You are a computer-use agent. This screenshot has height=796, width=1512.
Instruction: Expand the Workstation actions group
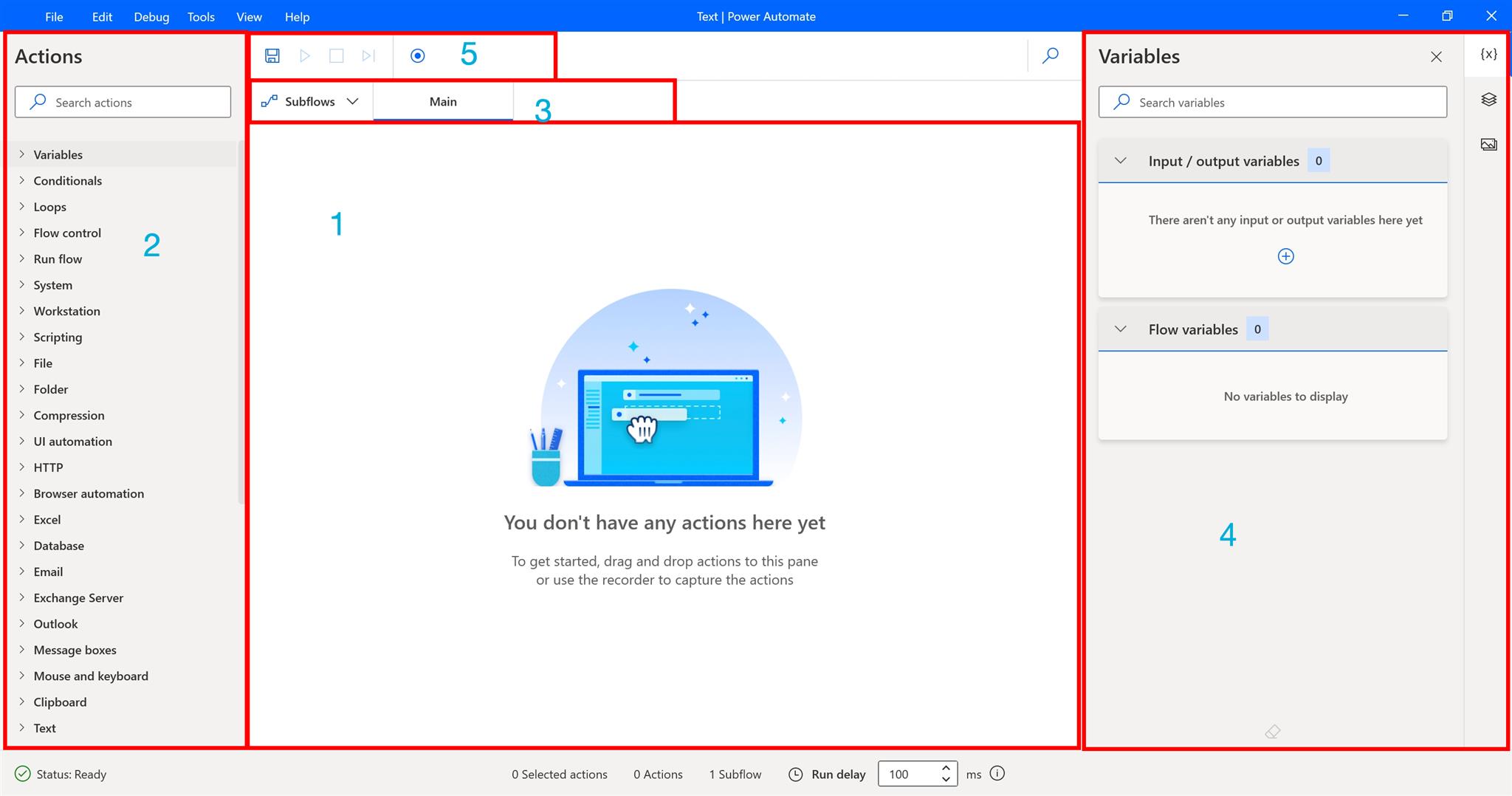click(x=22, y=311)
